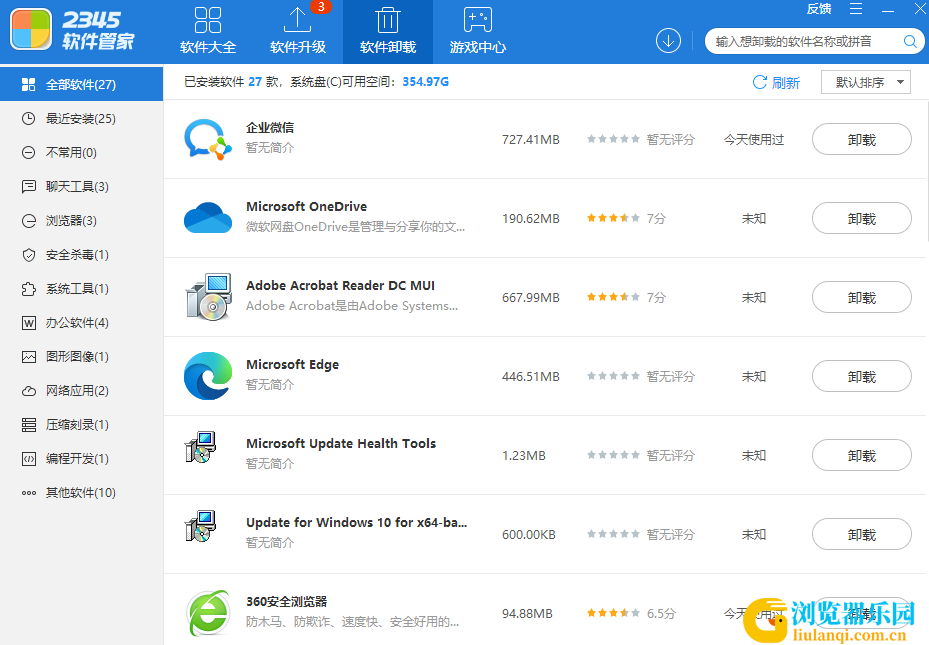Image resolution: width=929 pixels, height=645 pixels.
Task: Open the 浏览器(3) category
Action: click(81, 220)
